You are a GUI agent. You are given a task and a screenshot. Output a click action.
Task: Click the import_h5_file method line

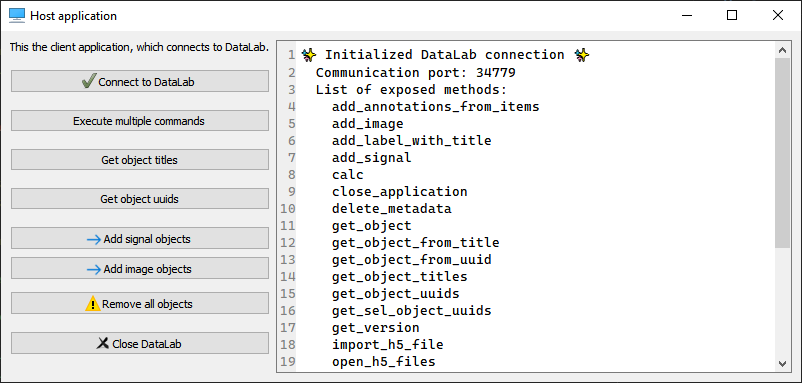click(387, 345)
